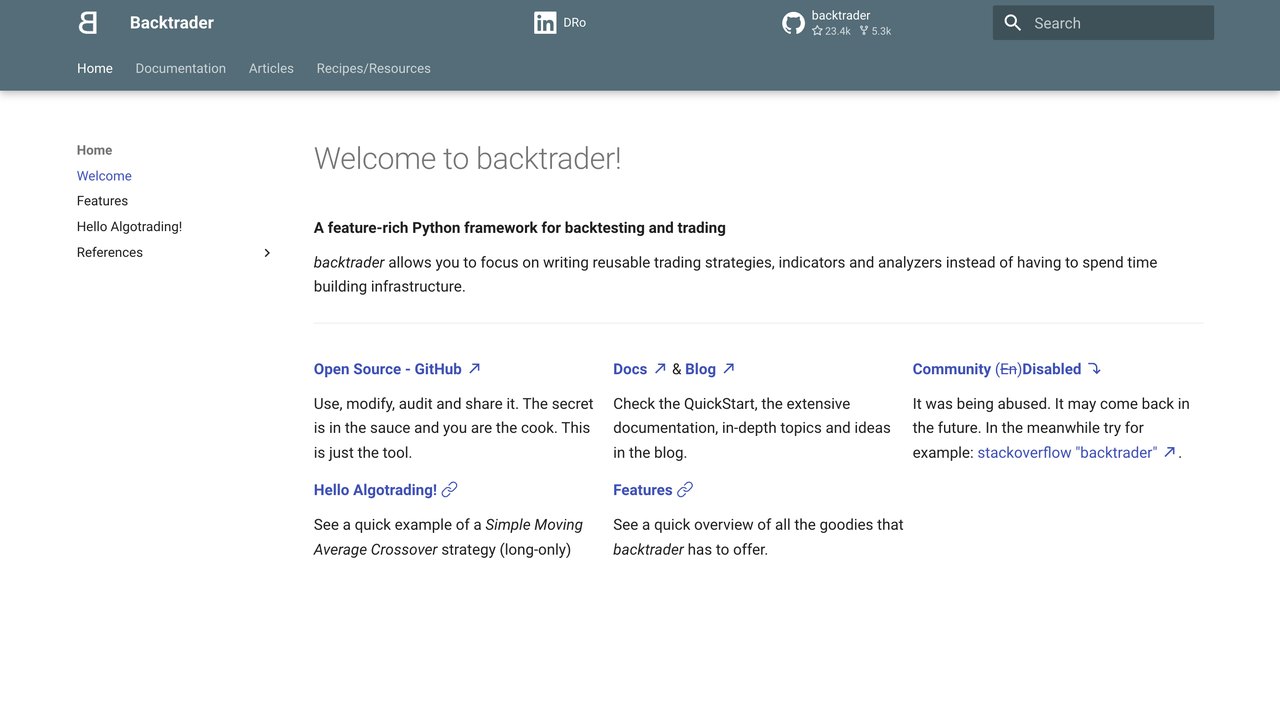
Task: Click external arrow beside Open Source - GitHub
Action: pyautogui.click(x=475, y=368)
